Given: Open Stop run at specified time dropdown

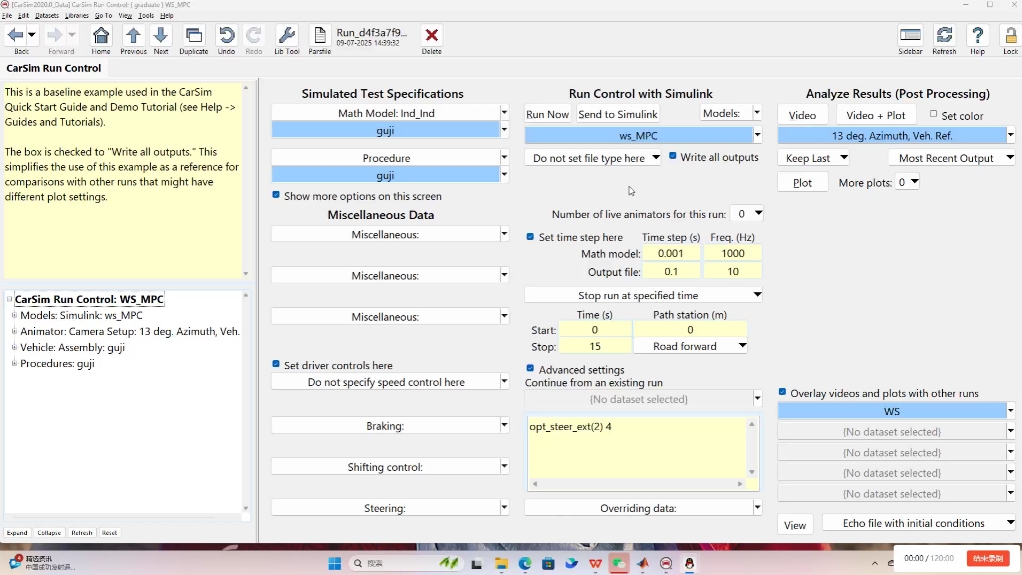Looking at the screenshot, I should 643,295.
